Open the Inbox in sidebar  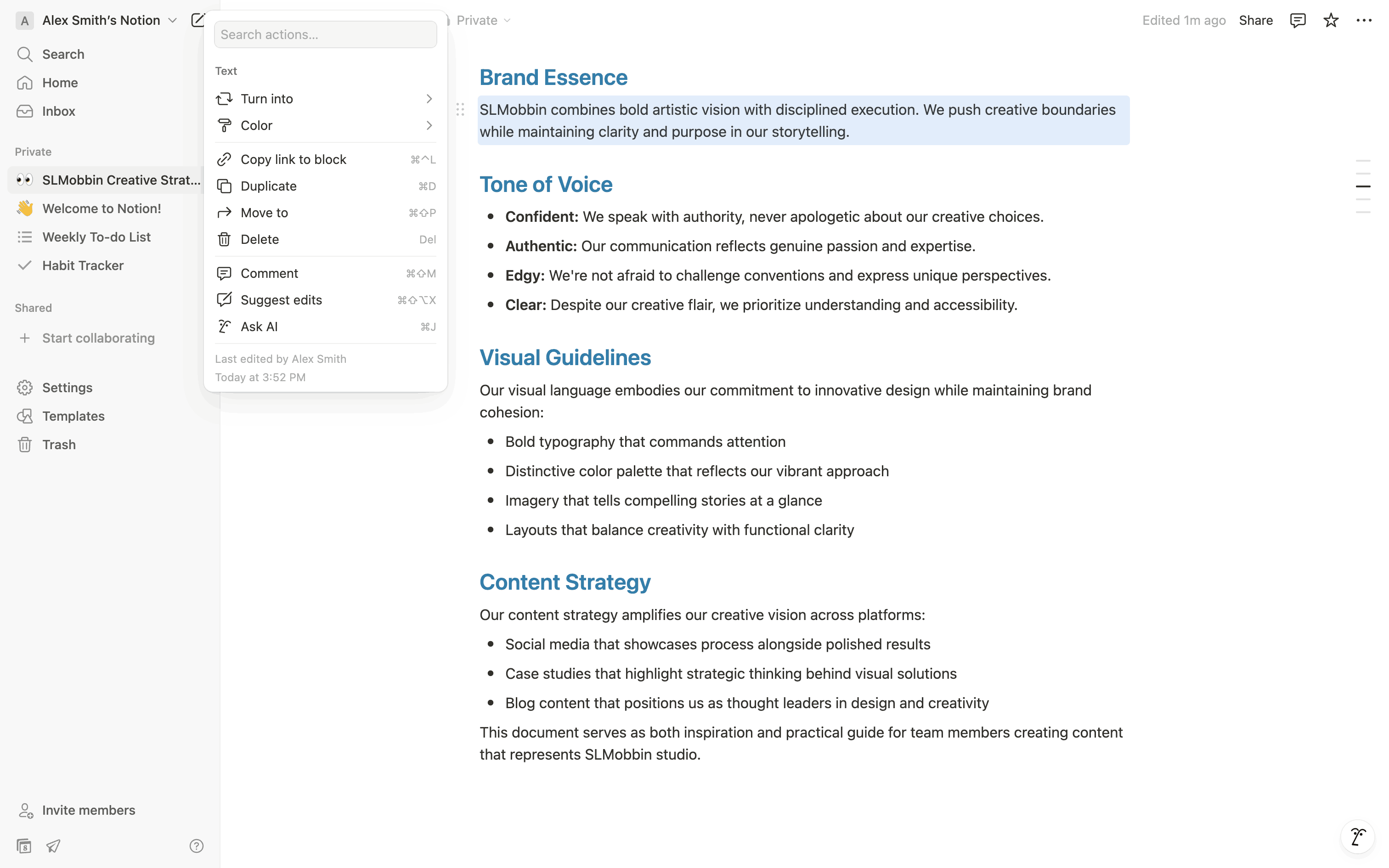click(58, 111)
